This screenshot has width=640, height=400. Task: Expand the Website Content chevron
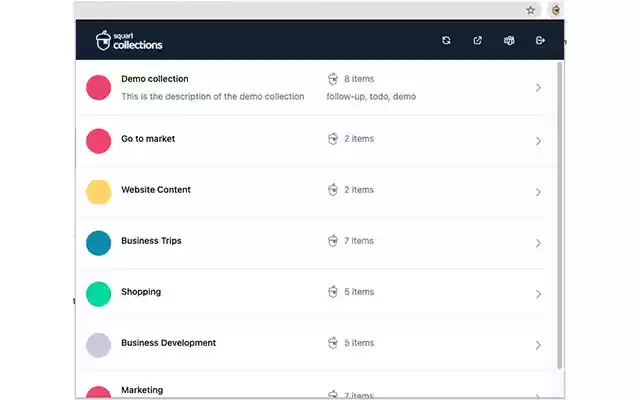coord(538,192)
